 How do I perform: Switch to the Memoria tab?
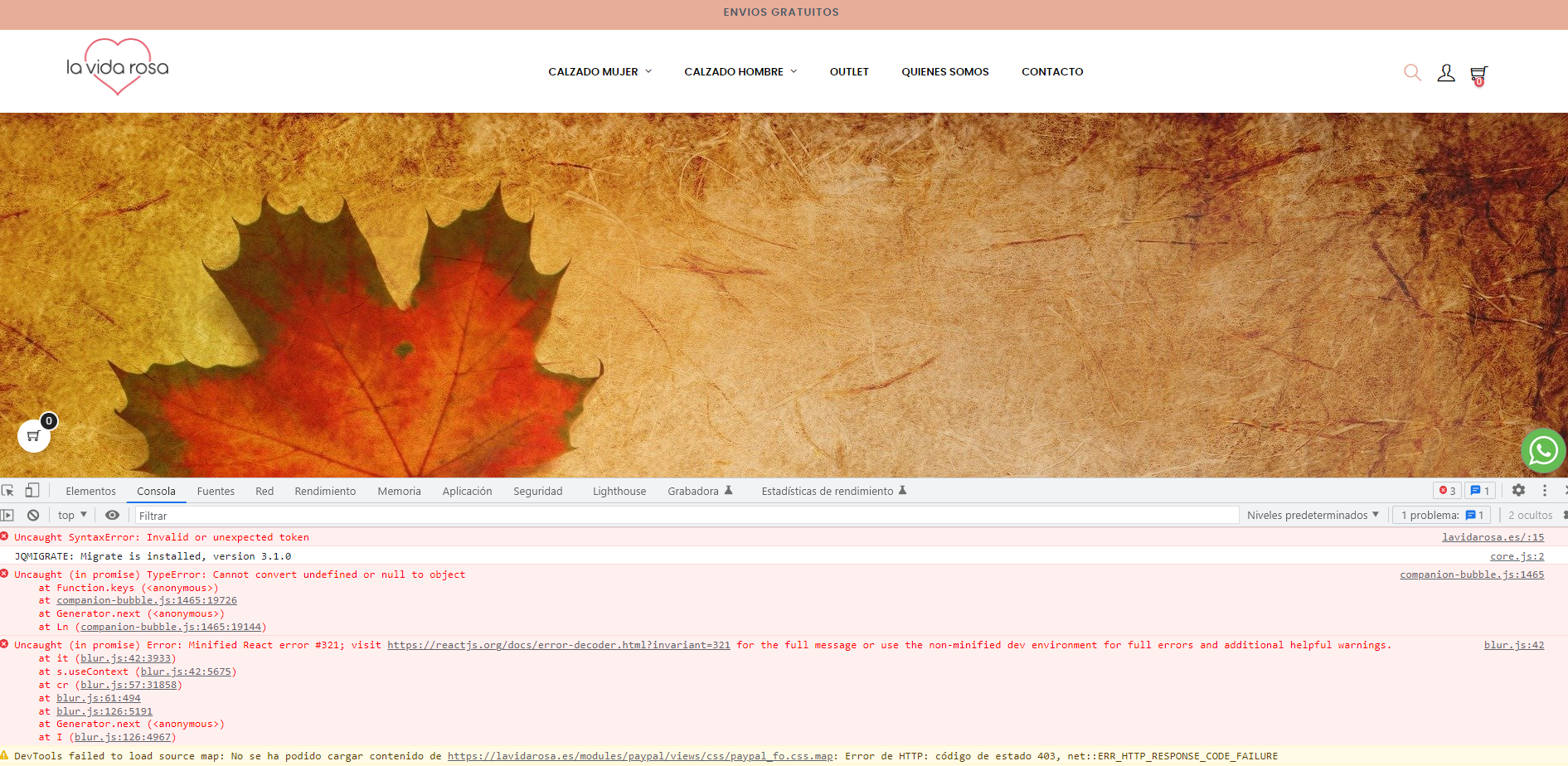click(x=399, y=491)
